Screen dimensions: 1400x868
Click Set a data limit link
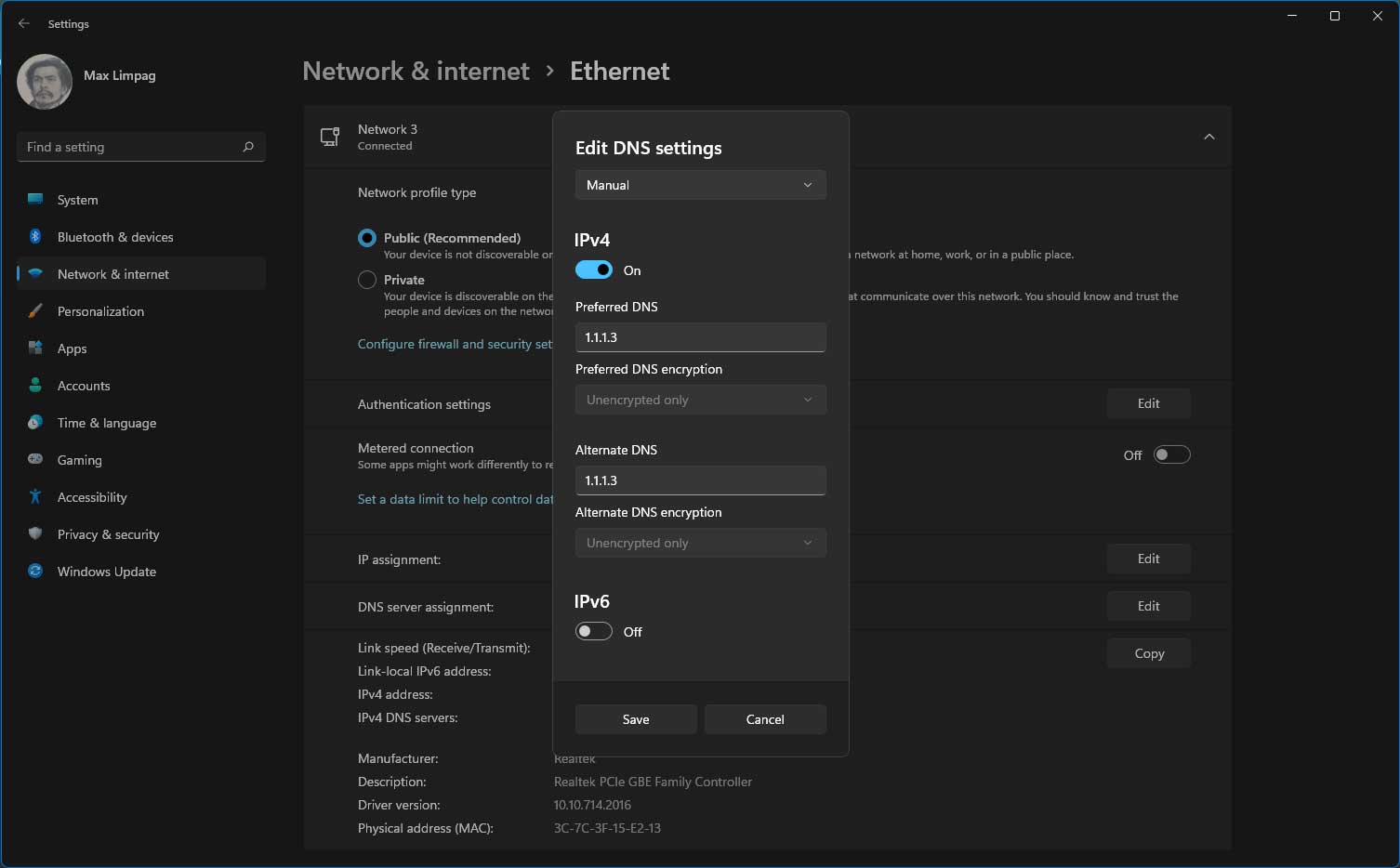[456, 499]
